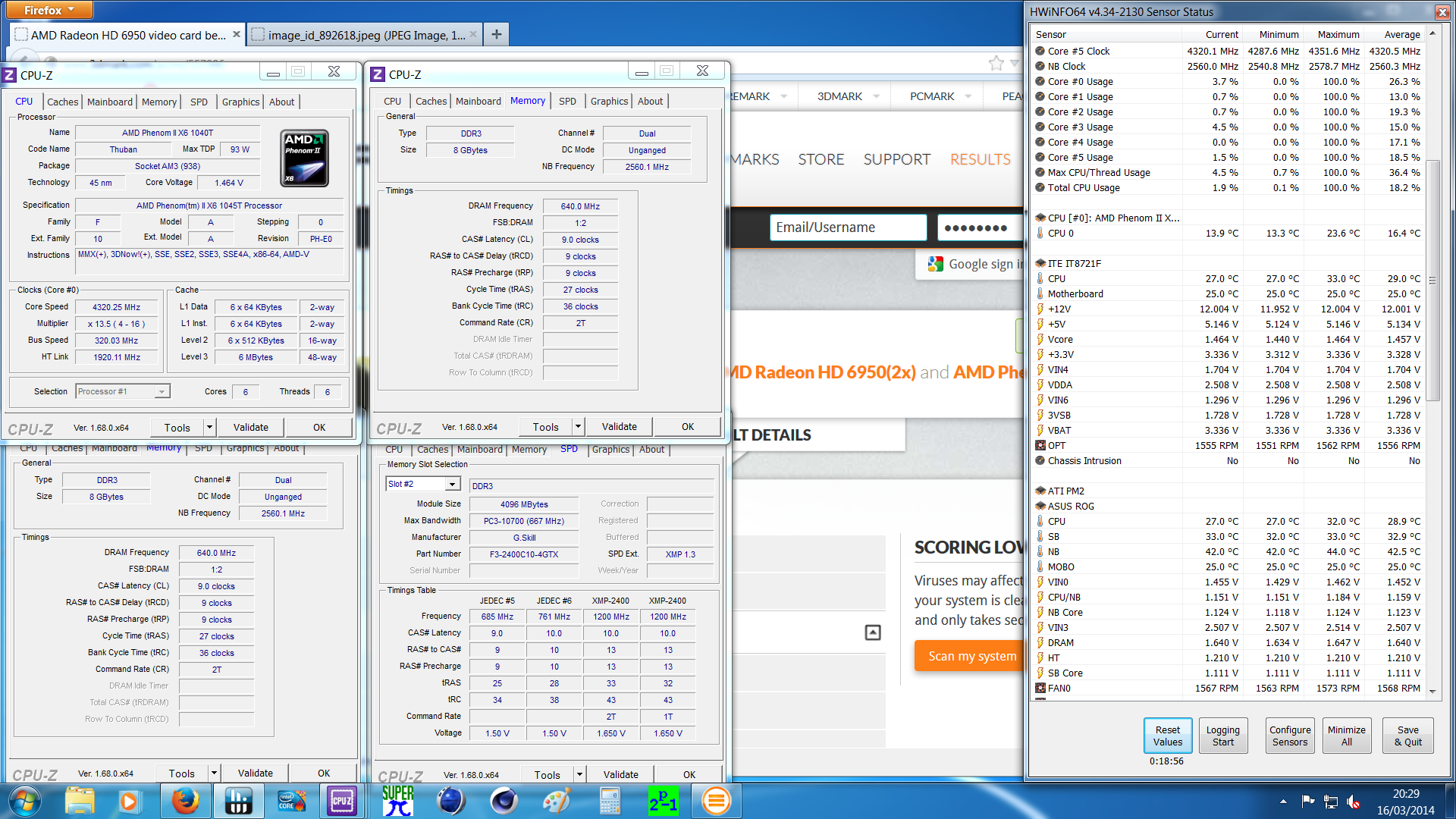Open RESULTS site link
1456x819 pixels.
[x=980, y=159]
